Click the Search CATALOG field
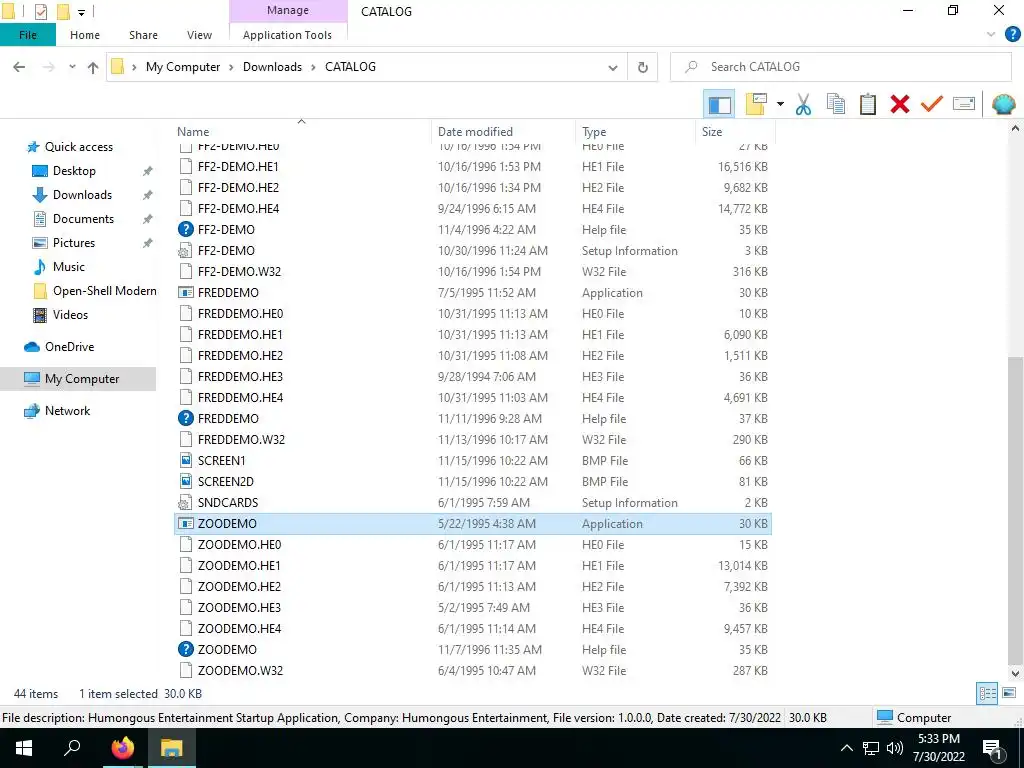Image resolution: width=1024 pixels, height=768 pixels. coord(841,67)
